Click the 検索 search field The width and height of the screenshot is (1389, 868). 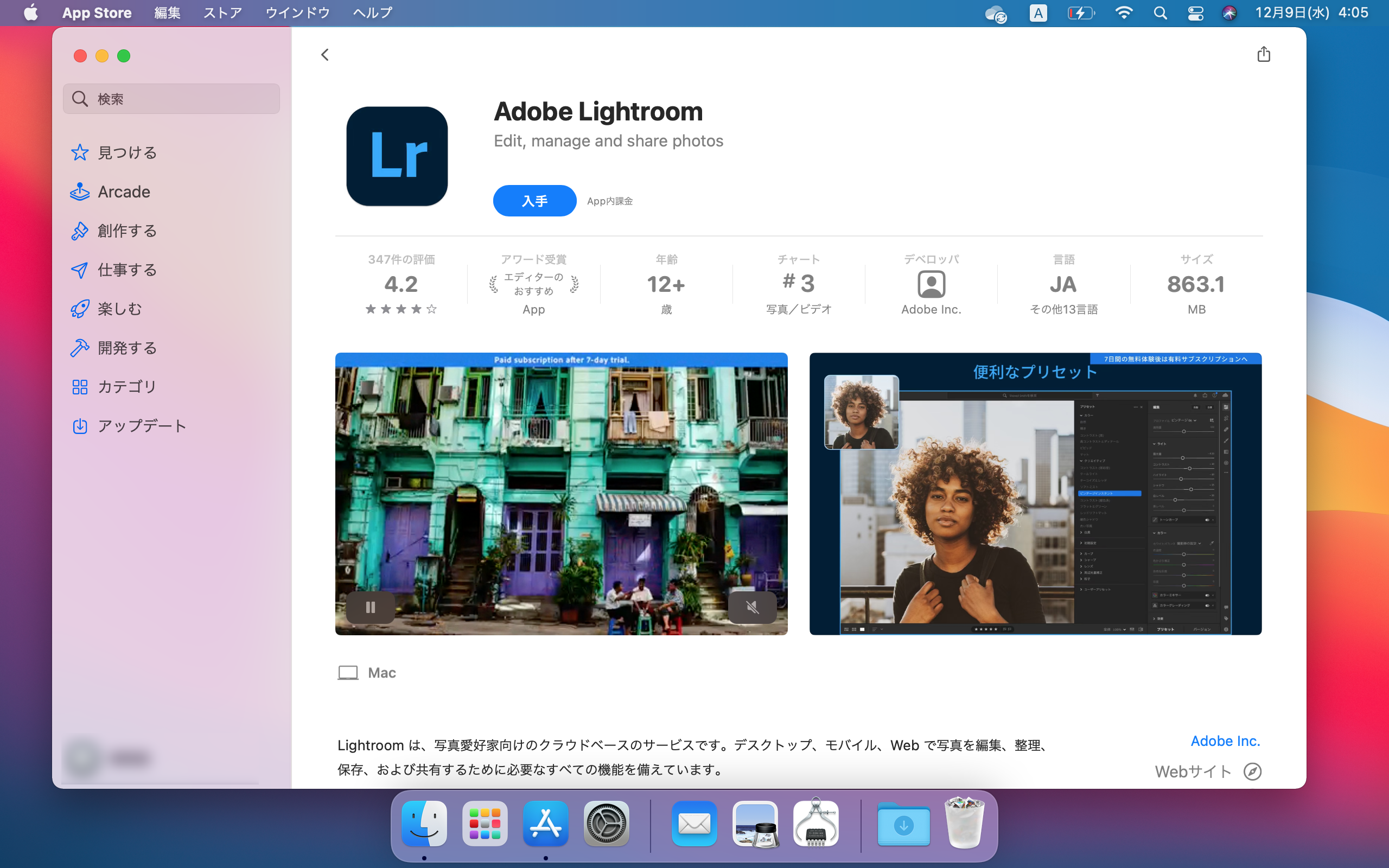(x=170, y=98)
